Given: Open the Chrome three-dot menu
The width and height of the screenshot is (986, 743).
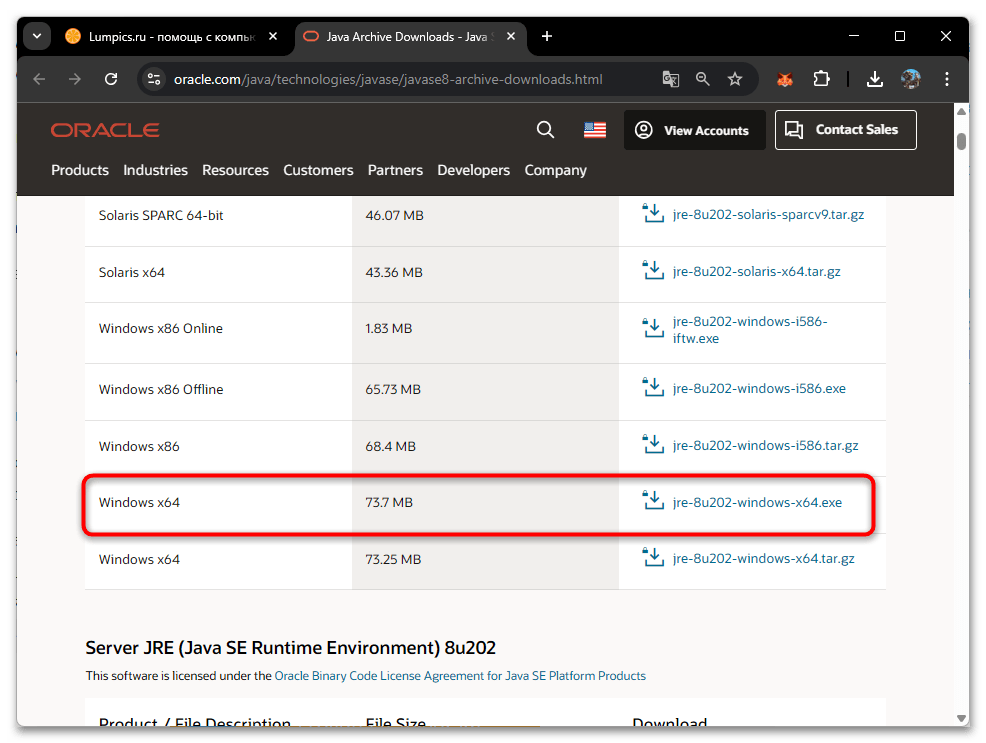Looking at the screenshot, I should tap(946, 79).
